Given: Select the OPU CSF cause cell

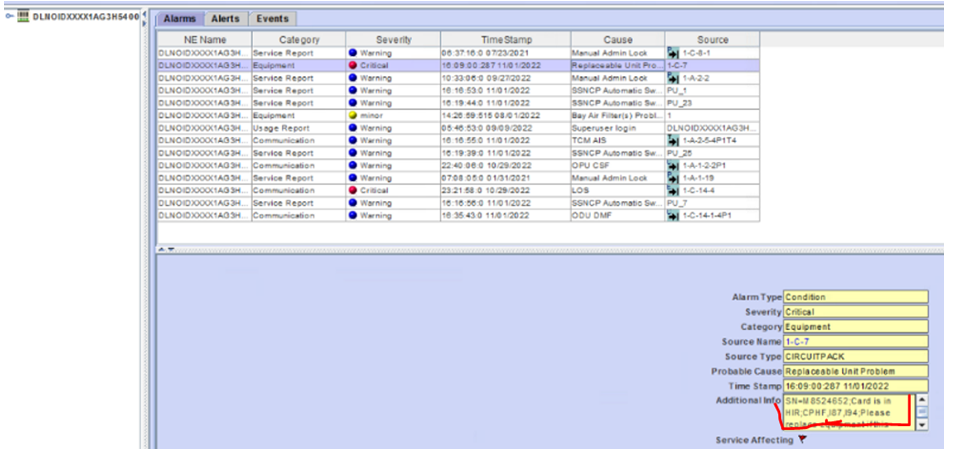Looking at the screenshot, I should click(618, 166).
